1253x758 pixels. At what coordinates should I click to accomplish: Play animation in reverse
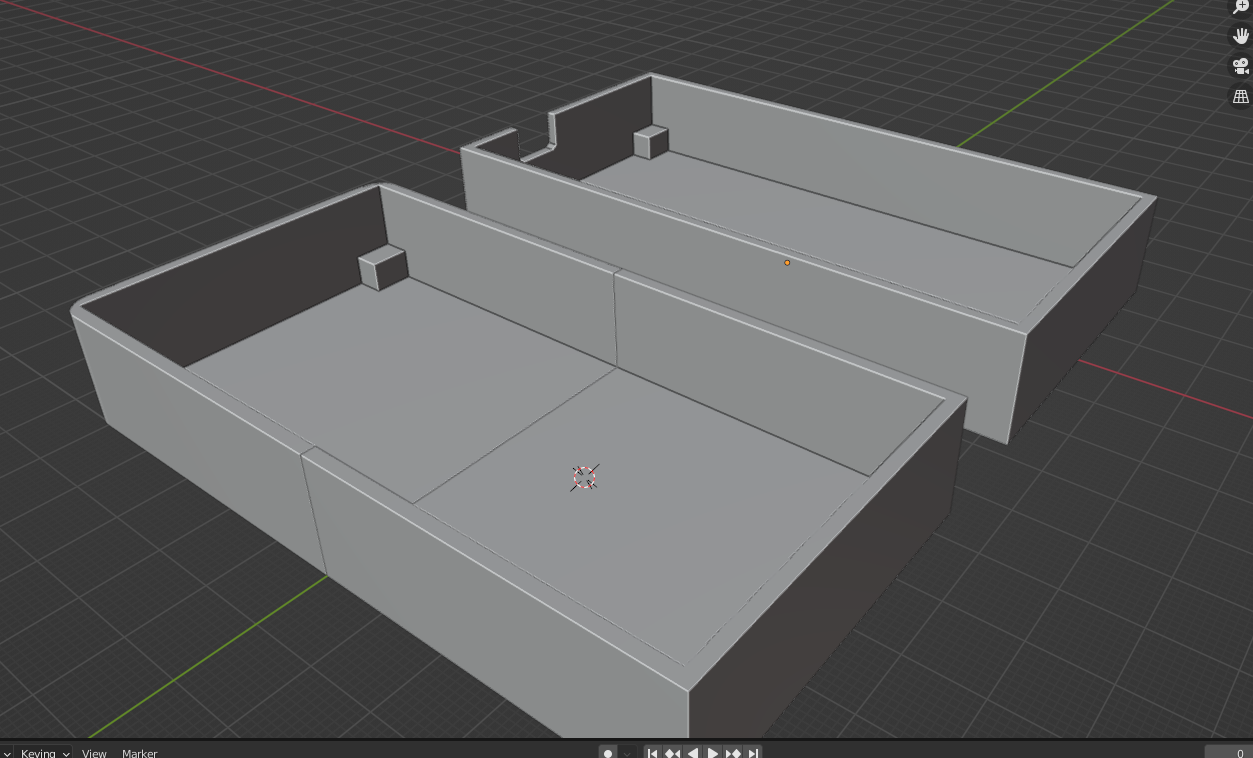(x=692, y=753)
